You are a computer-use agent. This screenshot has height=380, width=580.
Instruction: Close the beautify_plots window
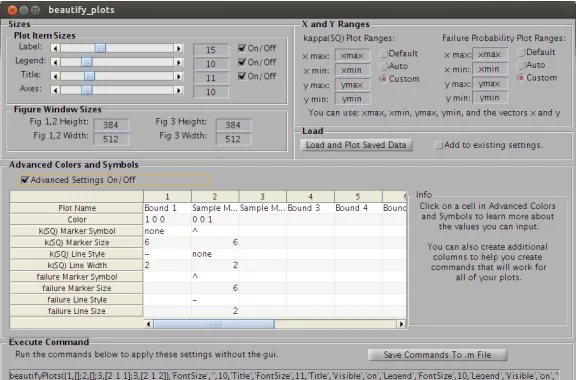point(12,10)
